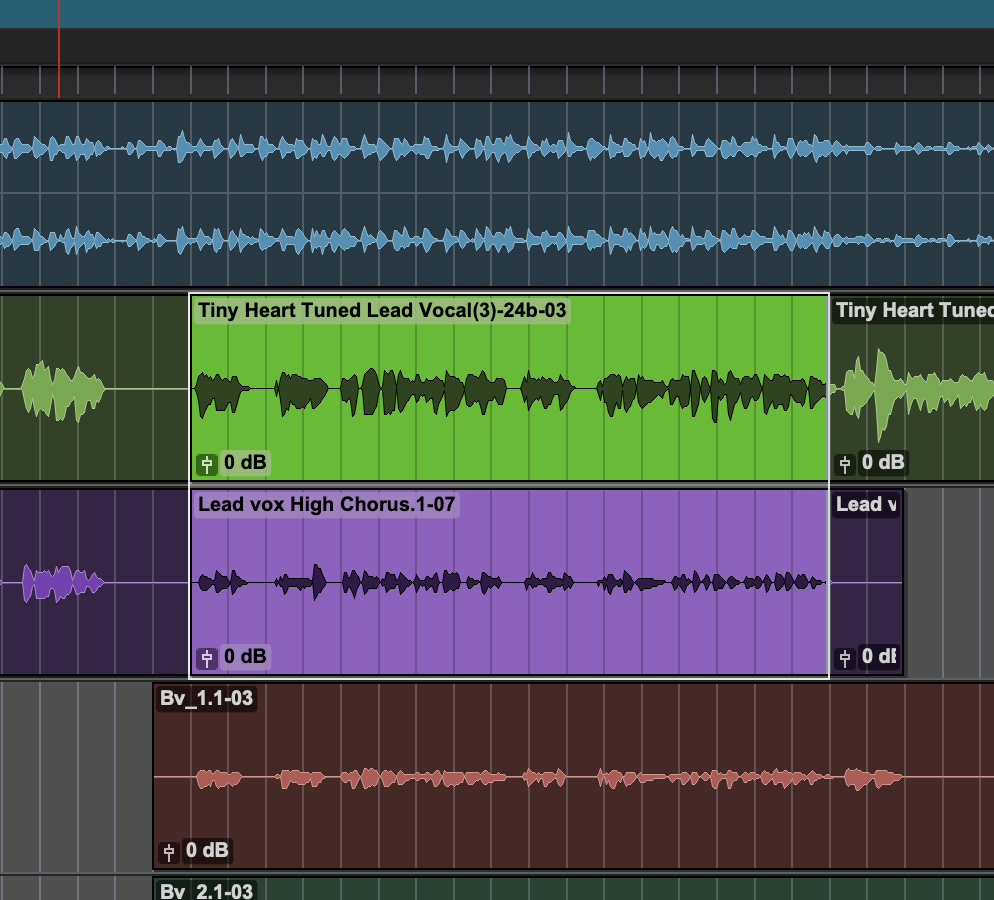Click the gain fader icon on the Lead vox High Chorus.1-07 clip
The image size is (994, 900).
(207, 657)
